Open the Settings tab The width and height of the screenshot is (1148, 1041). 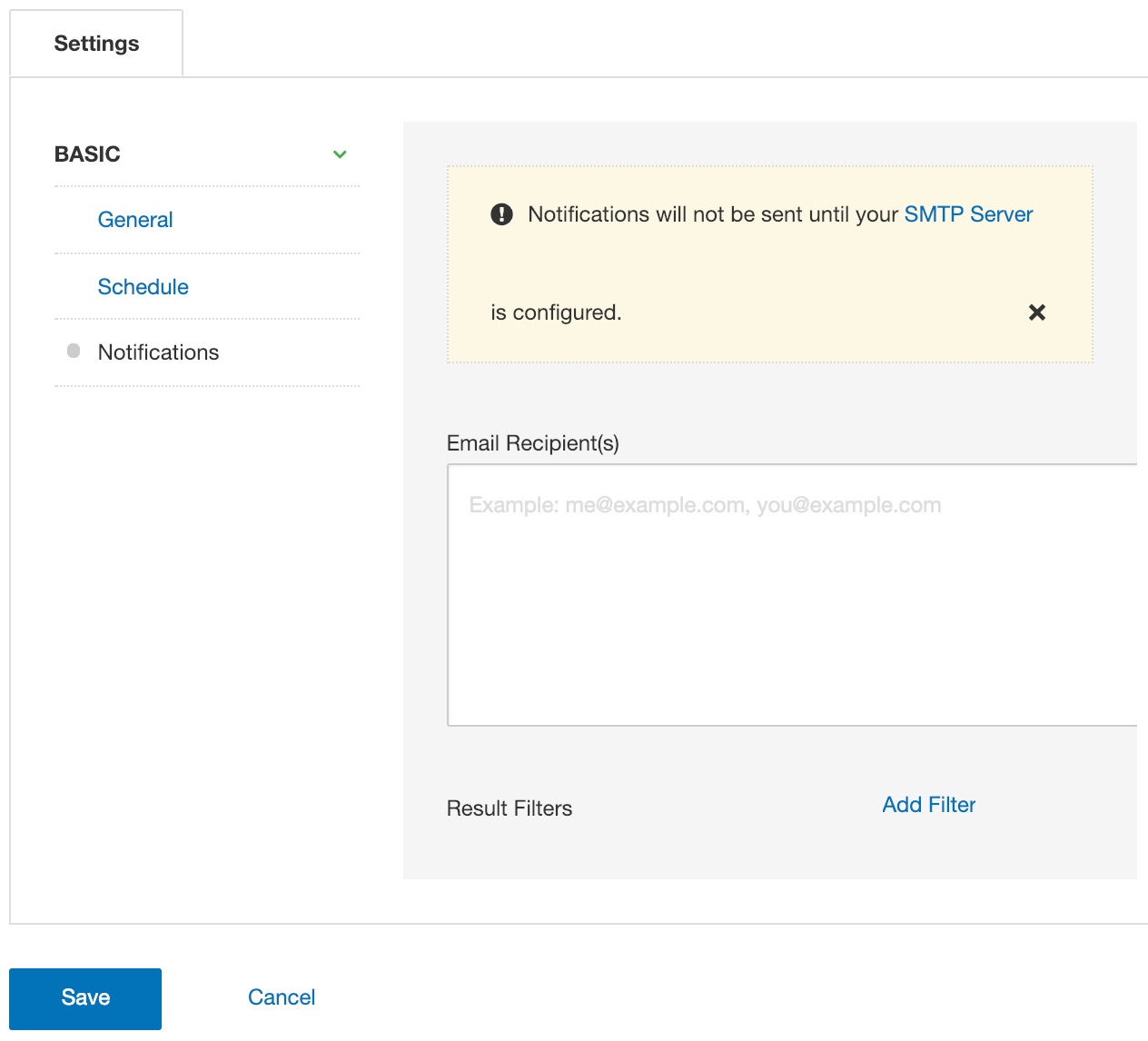[x=96, y=44]
